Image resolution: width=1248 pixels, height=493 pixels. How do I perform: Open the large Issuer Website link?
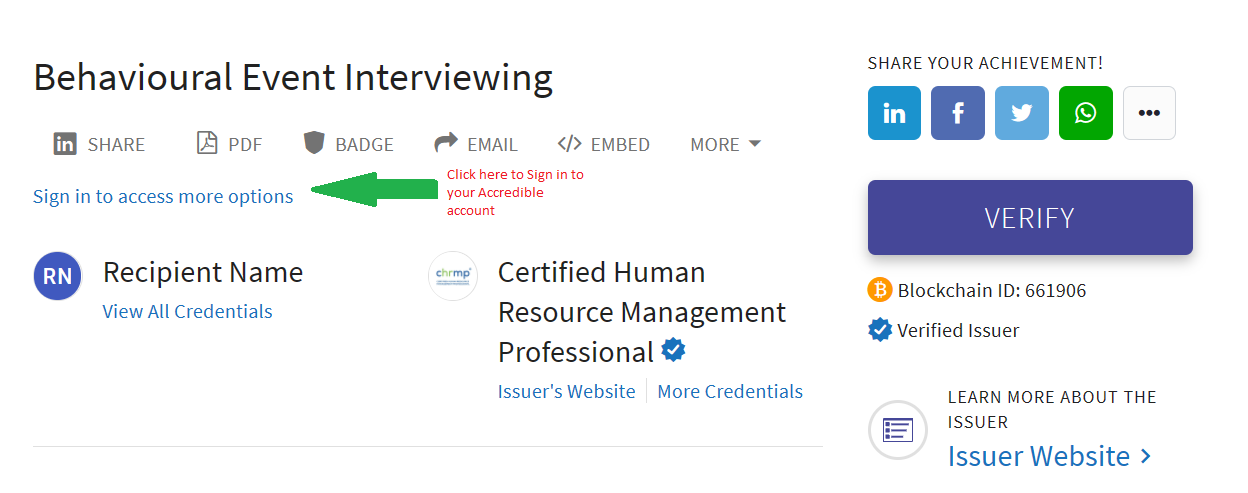coord(1050,456)
